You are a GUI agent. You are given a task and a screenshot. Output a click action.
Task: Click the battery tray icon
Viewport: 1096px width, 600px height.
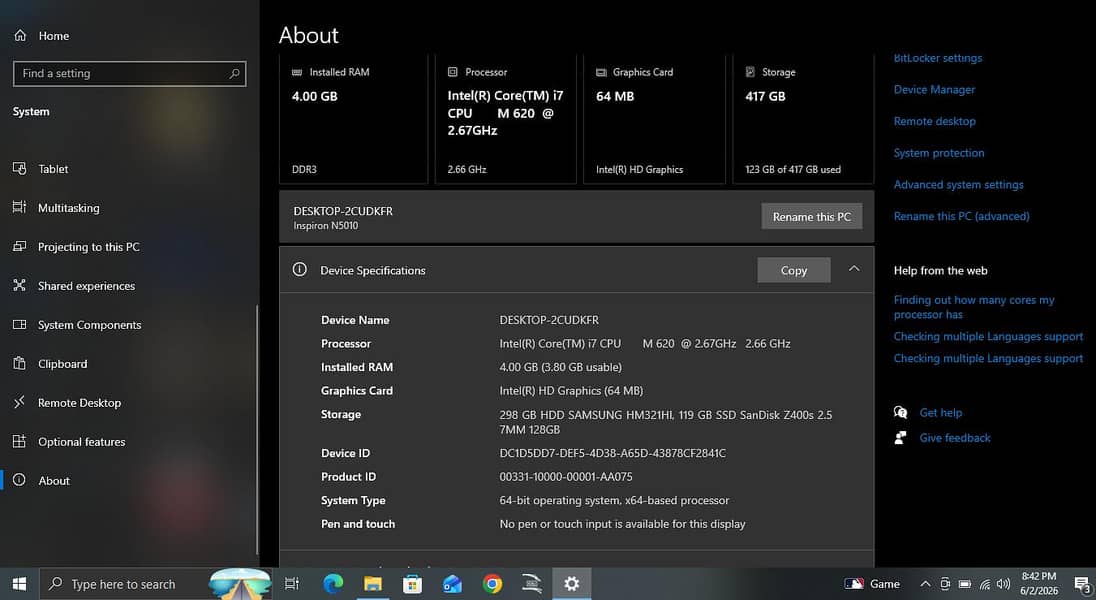coord(965,584)
